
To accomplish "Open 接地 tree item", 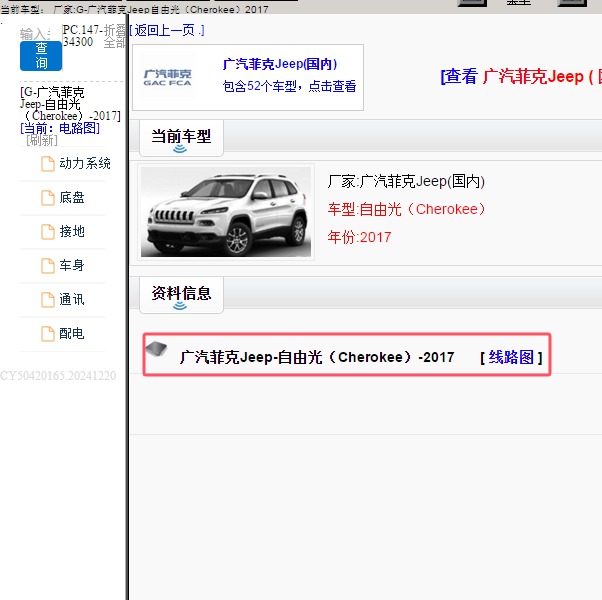I will 72,231.
